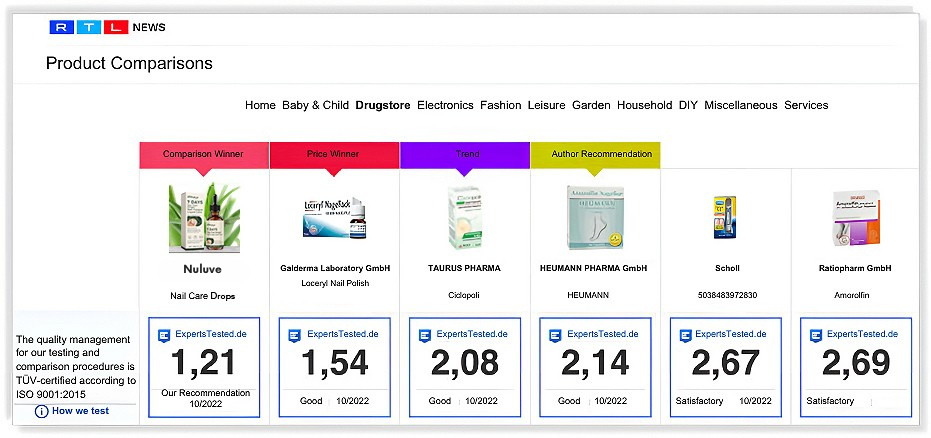Open the Heumann Pharma product image

[594, 218]
